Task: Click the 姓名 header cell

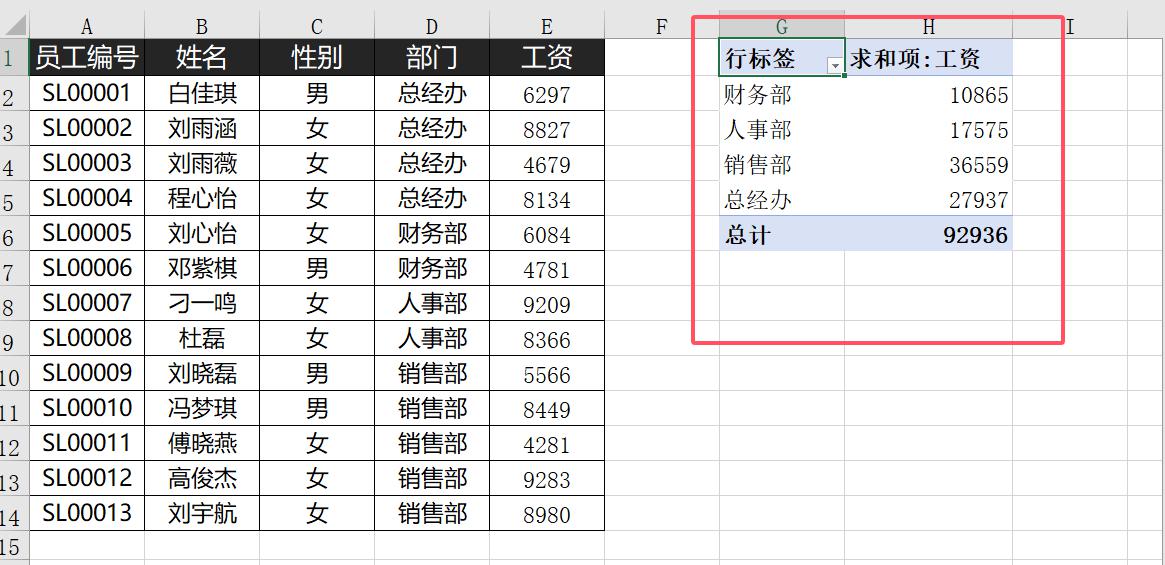Action: click(201, 57)
